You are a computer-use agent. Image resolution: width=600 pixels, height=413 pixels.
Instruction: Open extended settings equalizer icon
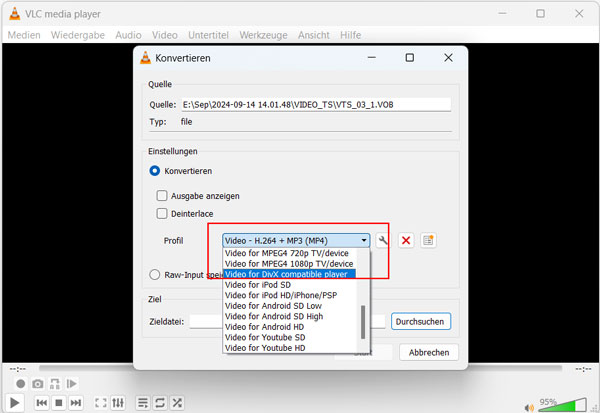coord(118,403)
